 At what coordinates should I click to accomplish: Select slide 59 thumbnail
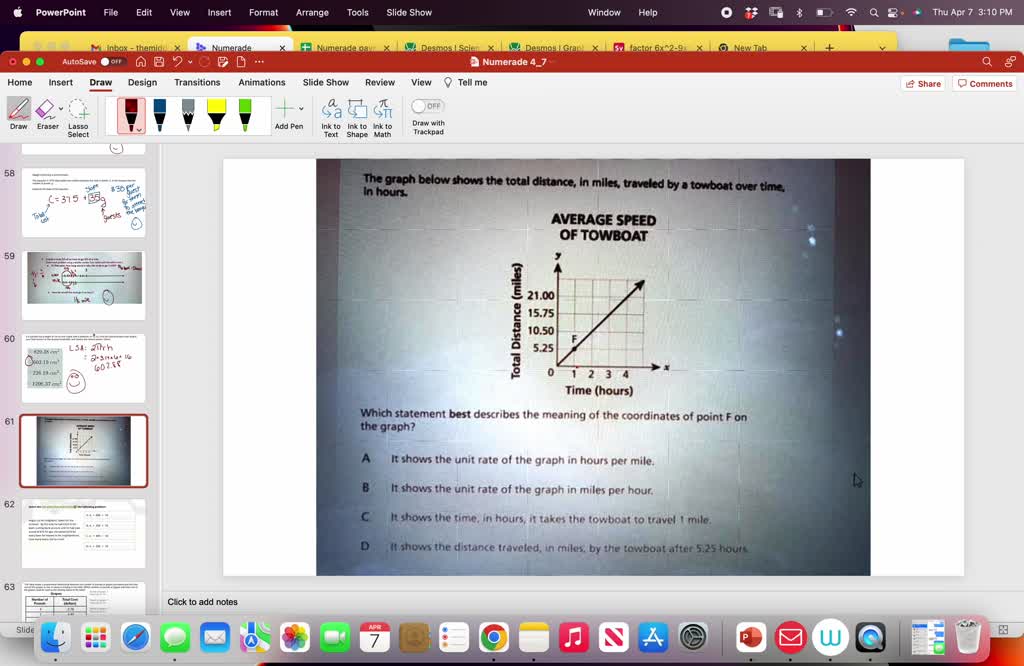click(84, 285)
